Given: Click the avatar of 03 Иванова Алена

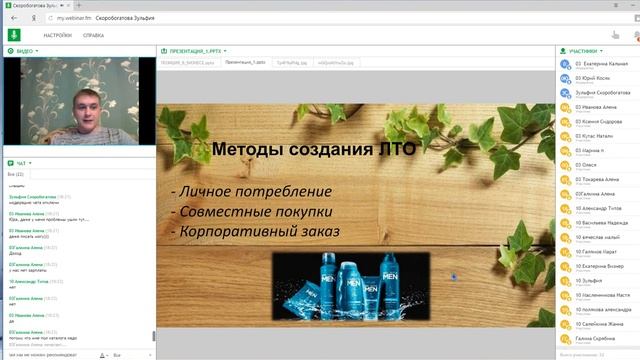Looking at the screenshot, I should click(x=565, y=107).
